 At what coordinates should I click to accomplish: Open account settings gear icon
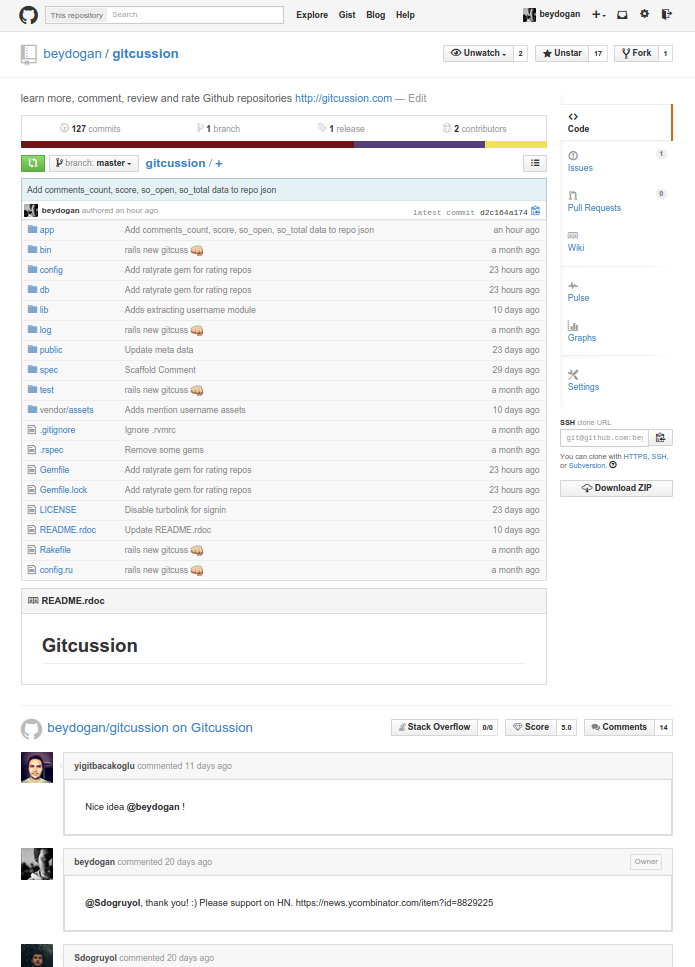tap(644, 14)
